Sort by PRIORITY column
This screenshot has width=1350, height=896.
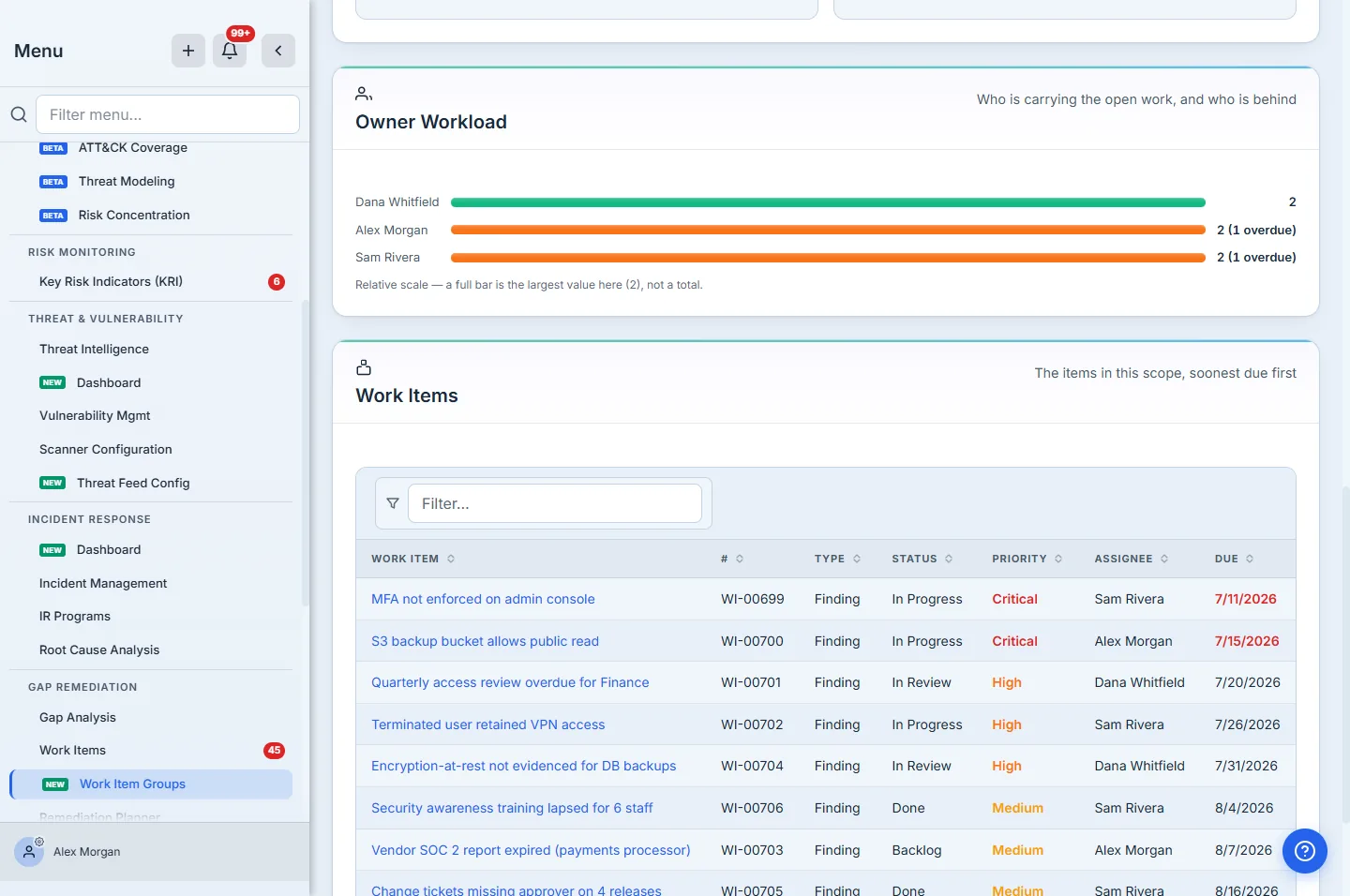click(1027, 559)
